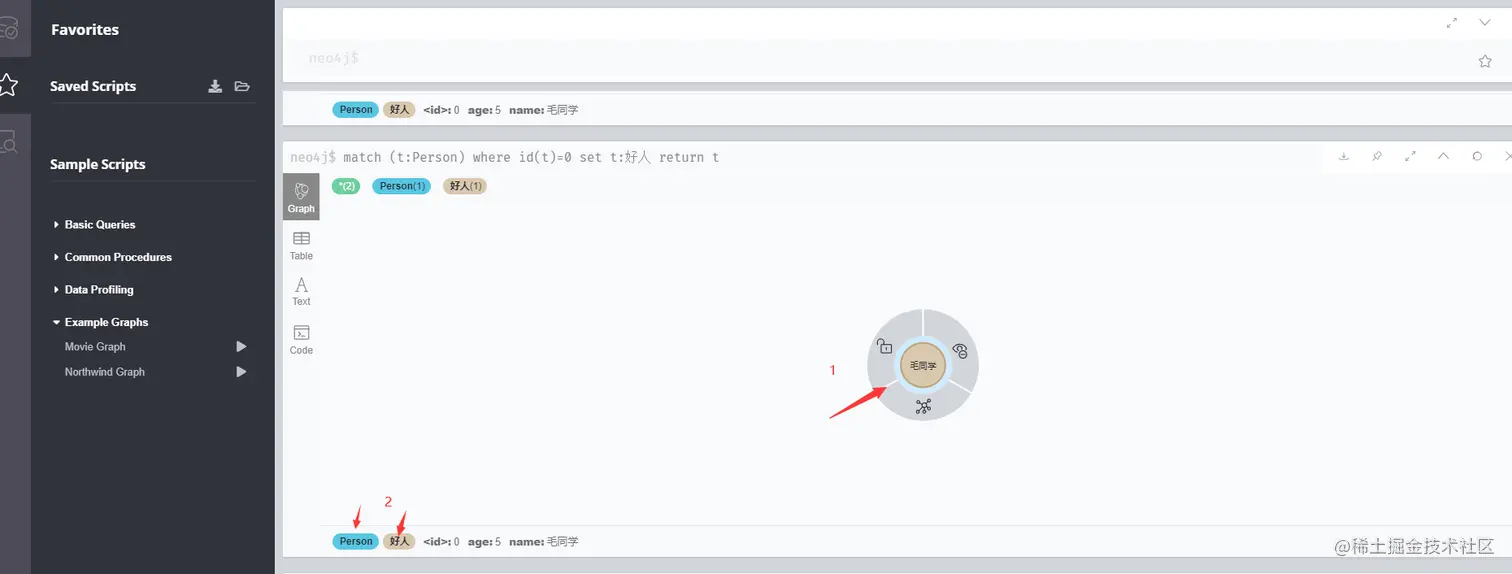This screenshot has width=1512, height=574.
Task: Click the Sample Scripts heading
Action: 98,164
